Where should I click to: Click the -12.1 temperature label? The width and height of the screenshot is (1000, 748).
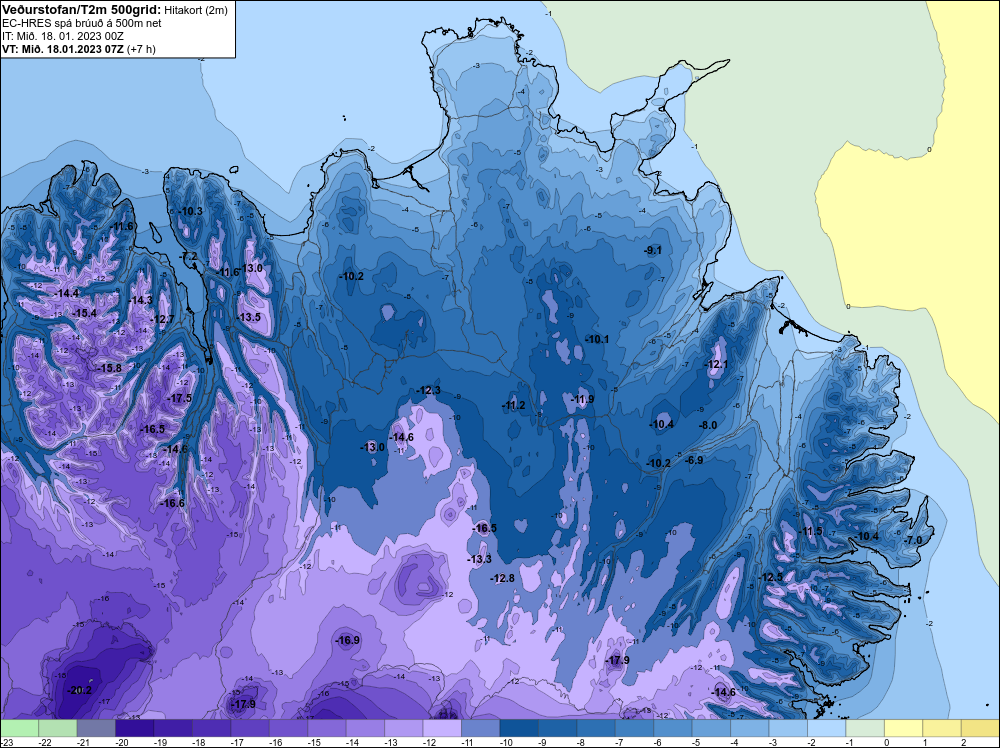pos(716,365)
